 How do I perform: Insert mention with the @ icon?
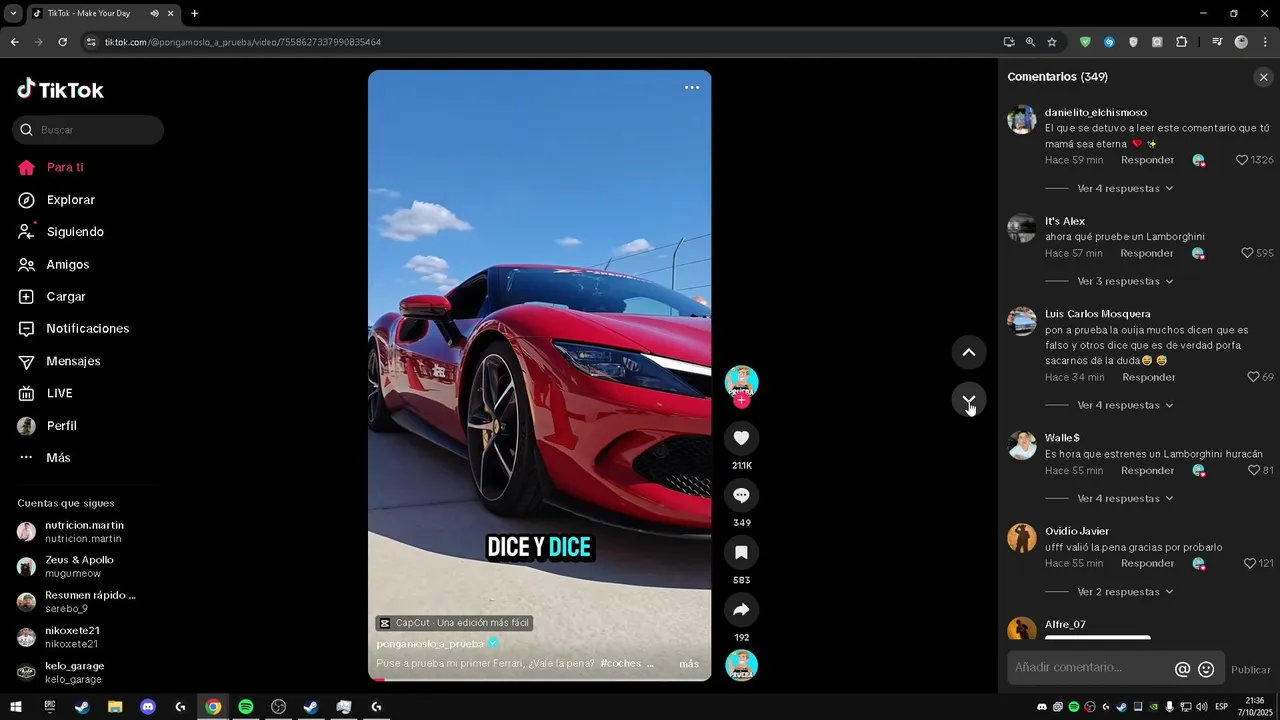1182,669
